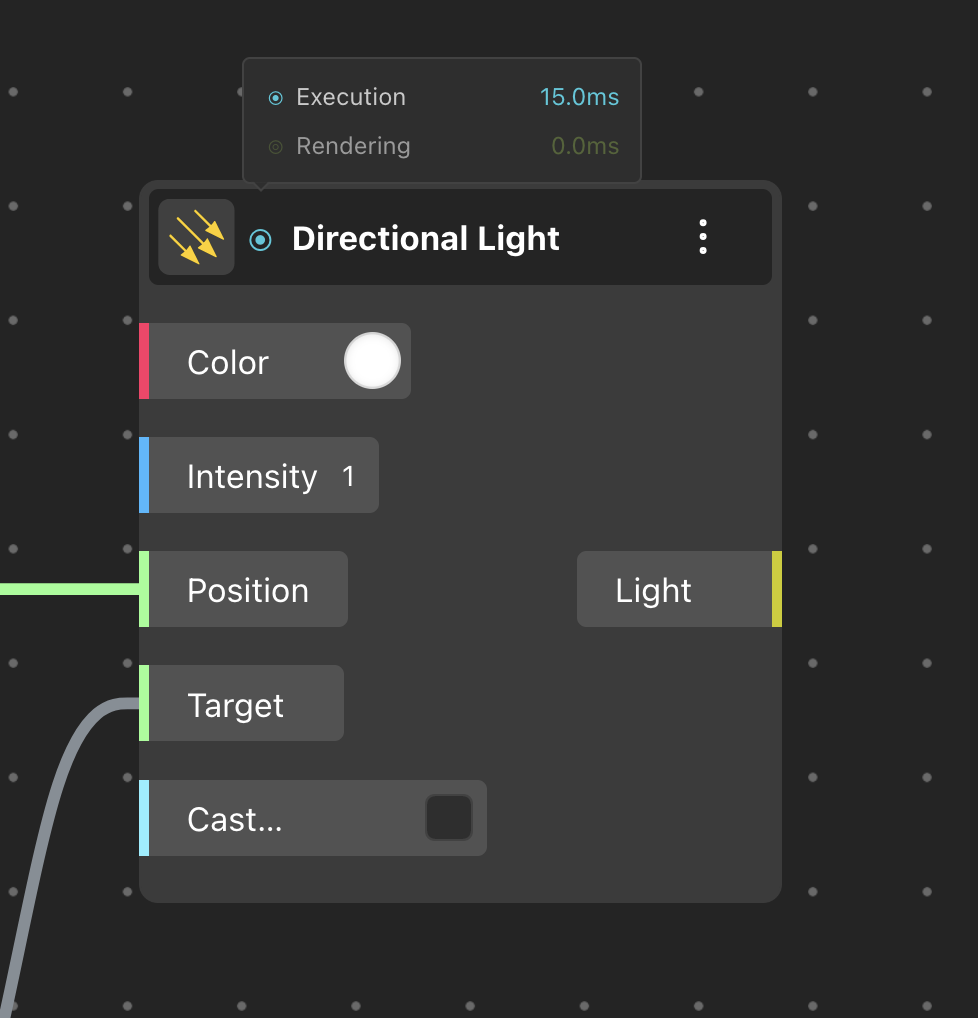Click the Rendering 0.0ms row
Screen dimensions: 978x1018
click(x=443, y=147)
